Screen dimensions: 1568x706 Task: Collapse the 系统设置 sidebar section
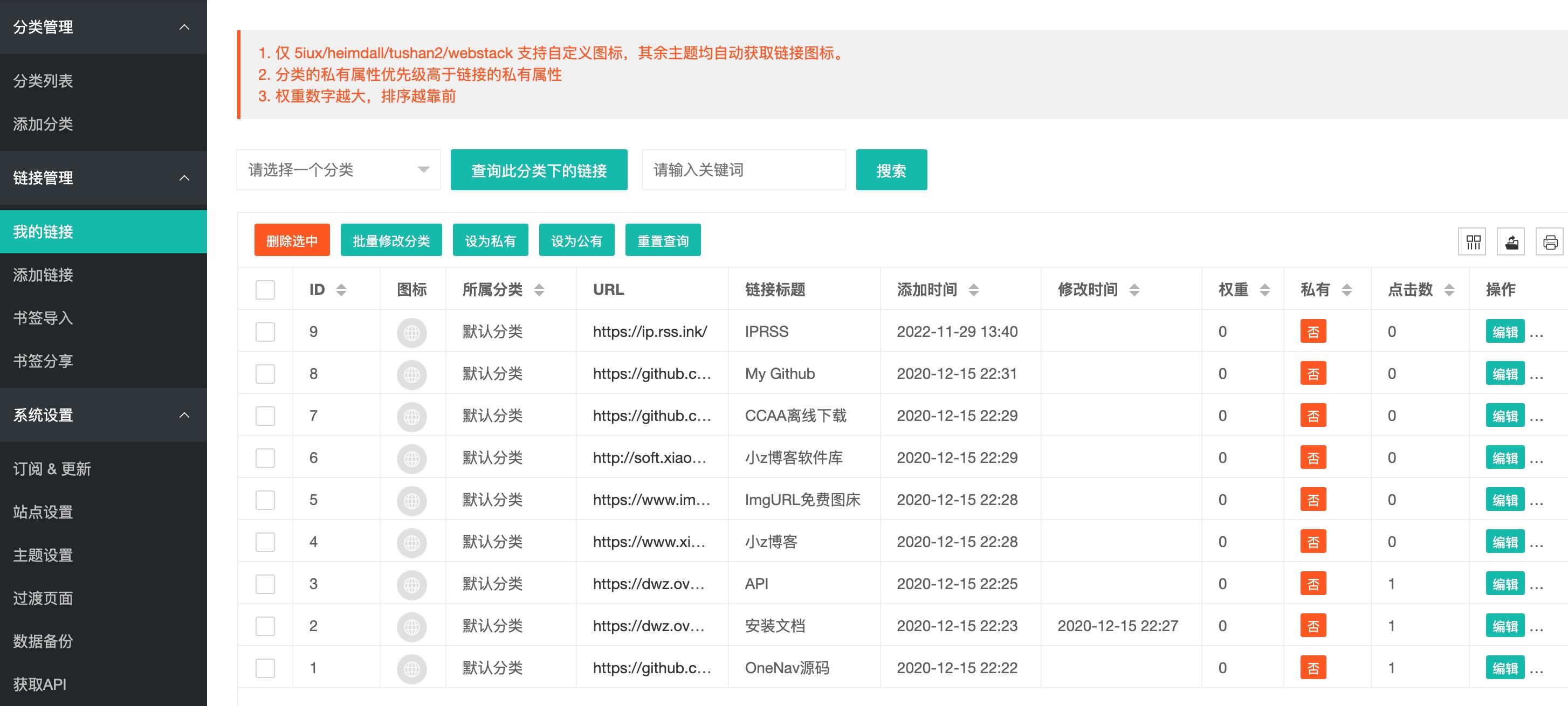pos(184,415)
